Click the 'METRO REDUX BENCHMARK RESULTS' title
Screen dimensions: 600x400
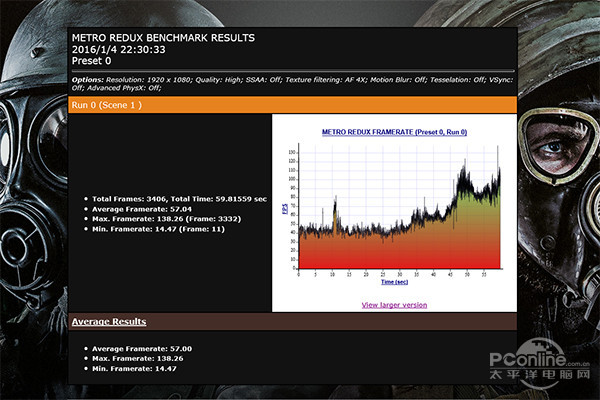163,38
